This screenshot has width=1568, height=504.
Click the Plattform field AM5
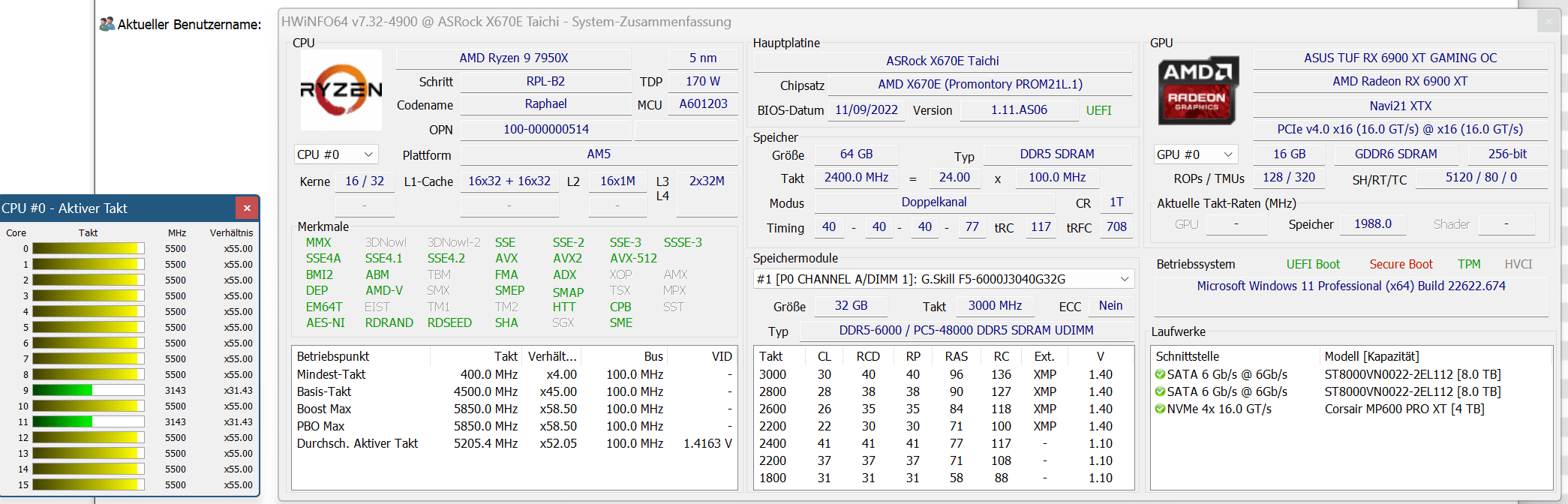point(599,154)
